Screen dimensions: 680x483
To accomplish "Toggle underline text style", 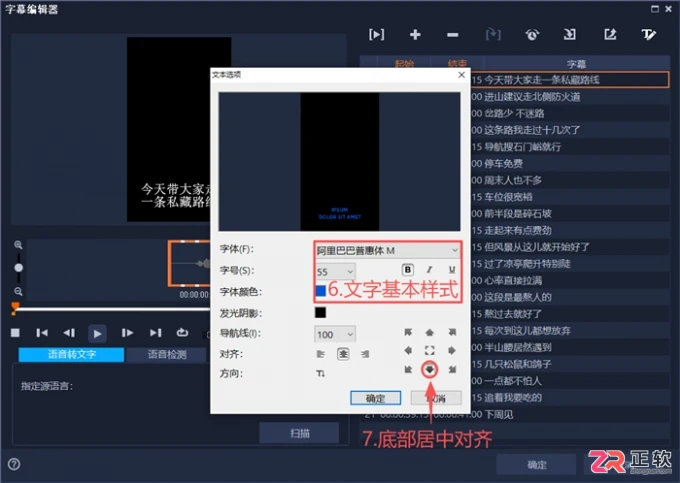I will point(452,270).
